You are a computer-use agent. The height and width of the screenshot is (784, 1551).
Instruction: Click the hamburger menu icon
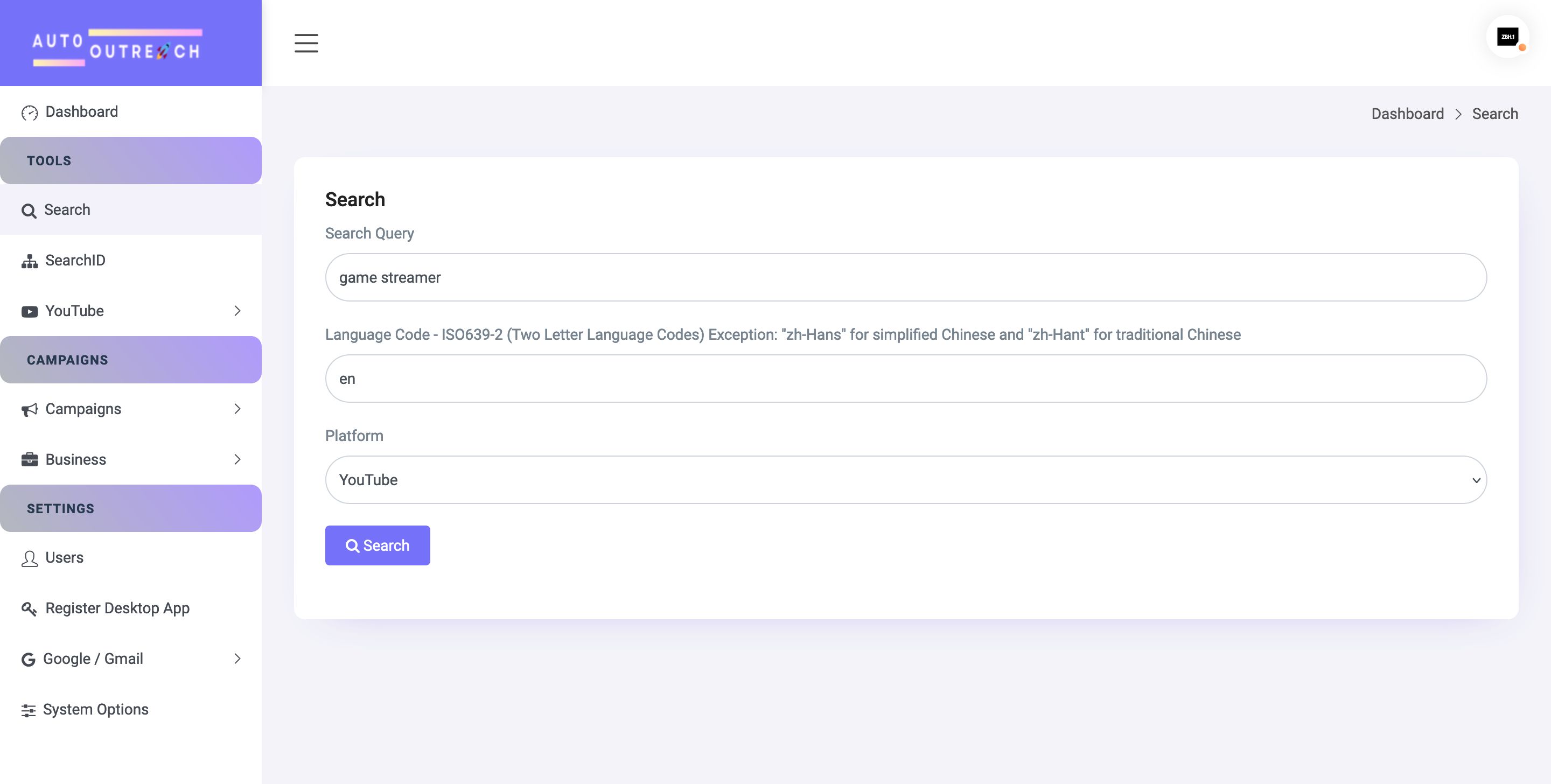pyautogui.click(x=306, y=44)
